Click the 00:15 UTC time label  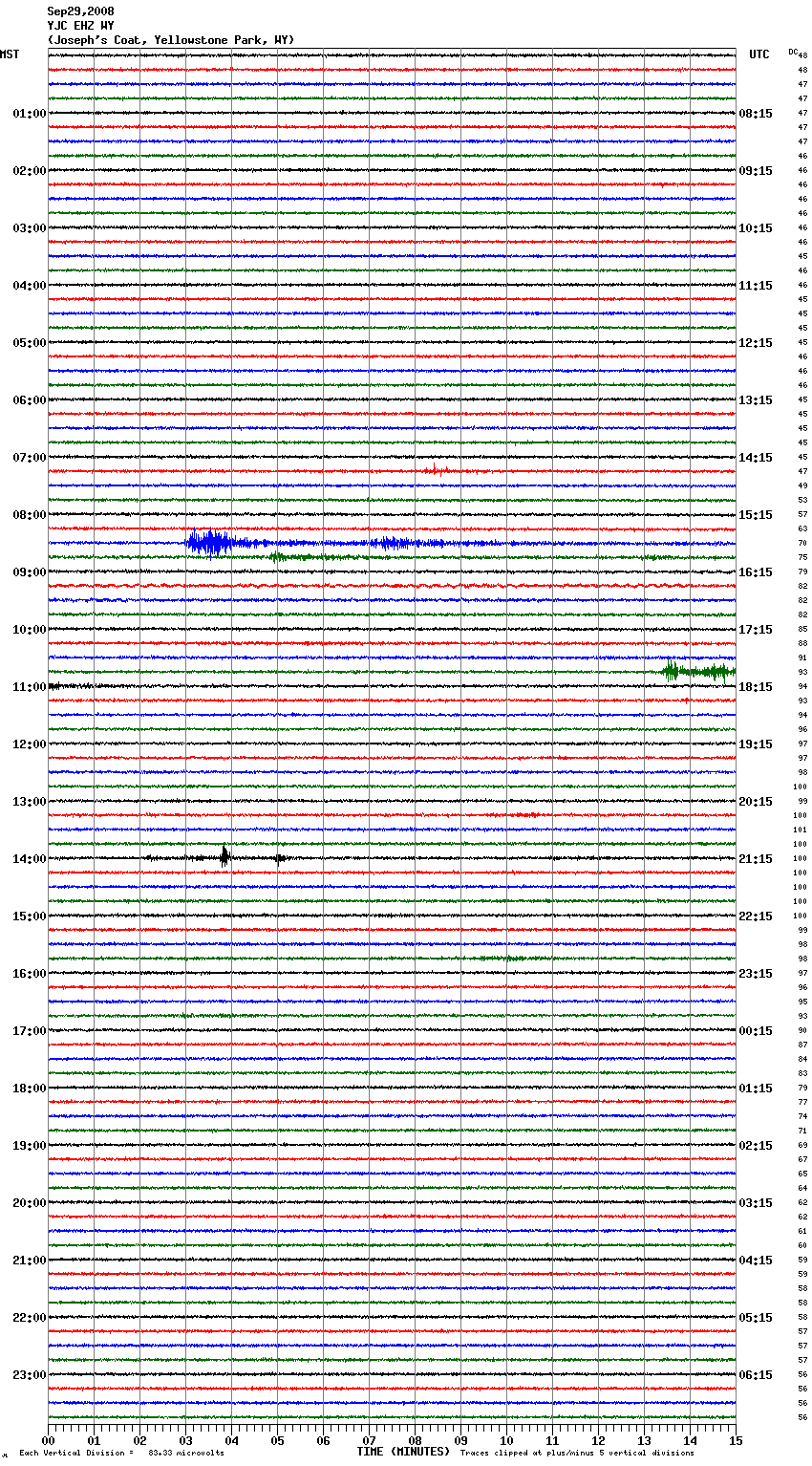756,1031
